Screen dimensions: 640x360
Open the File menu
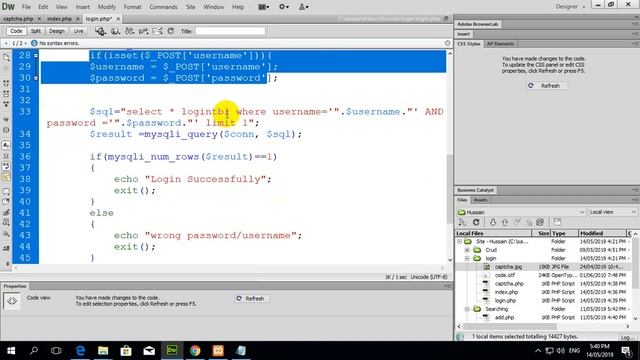click(26, 7)
